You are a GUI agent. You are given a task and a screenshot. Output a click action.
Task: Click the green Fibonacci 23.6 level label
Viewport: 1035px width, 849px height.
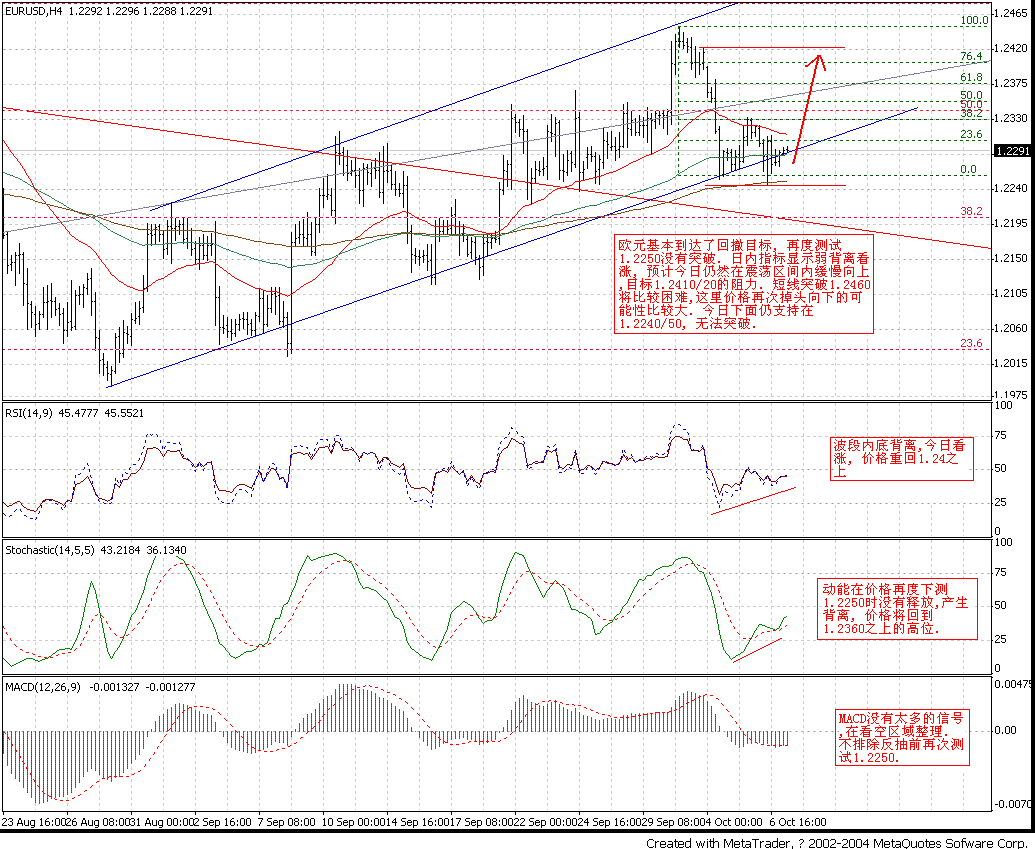971,135
